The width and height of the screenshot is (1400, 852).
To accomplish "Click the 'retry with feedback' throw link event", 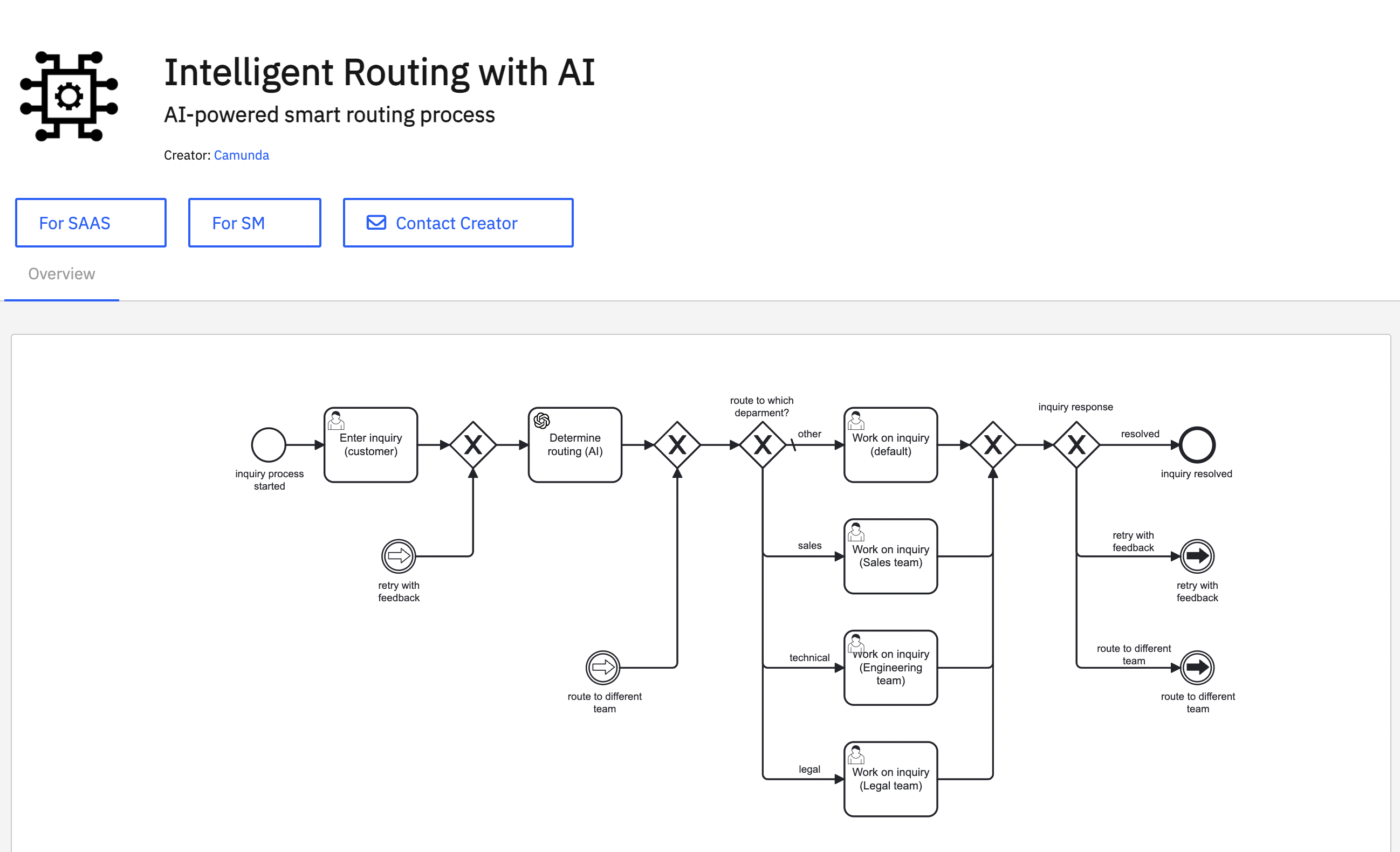I will [x=1197, y=556].
